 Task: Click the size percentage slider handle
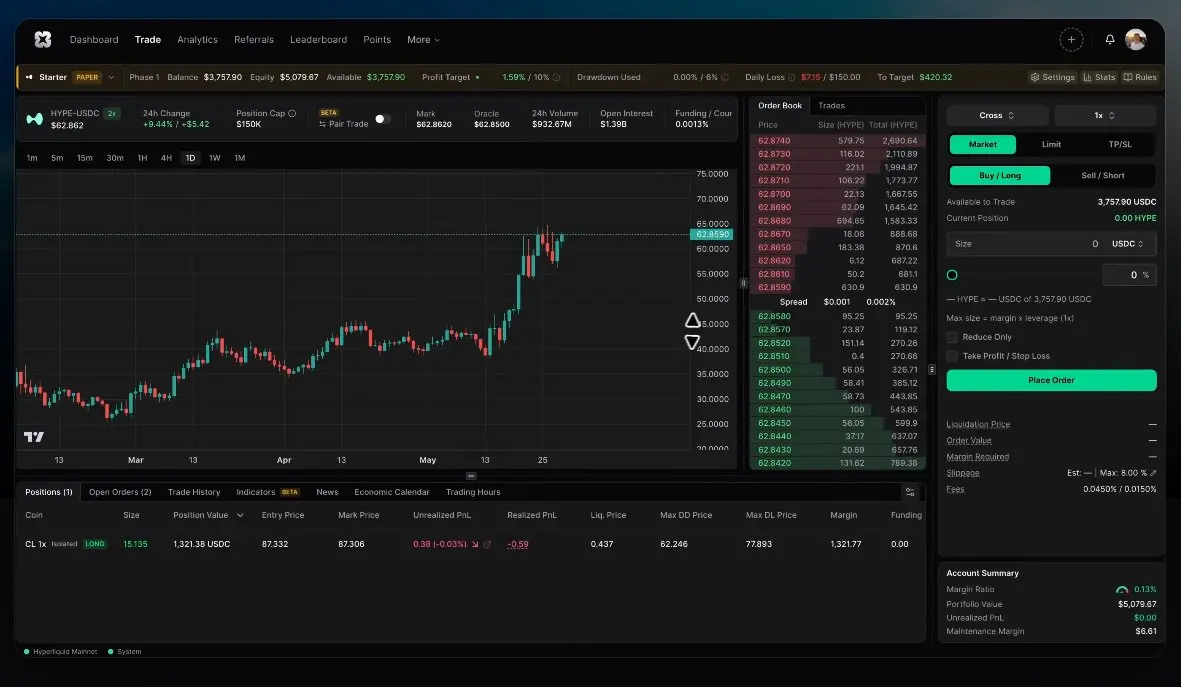click(x=952, y=275)
